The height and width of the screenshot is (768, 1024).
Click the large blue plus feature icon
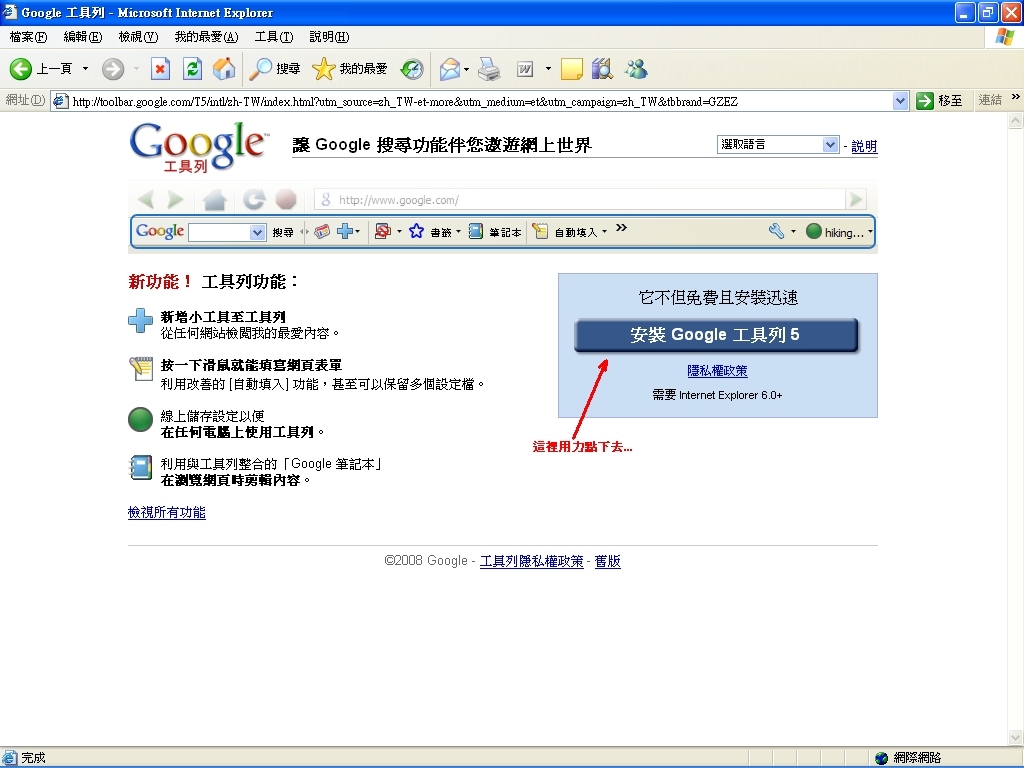pyautogui.click(x=140, y=321)
